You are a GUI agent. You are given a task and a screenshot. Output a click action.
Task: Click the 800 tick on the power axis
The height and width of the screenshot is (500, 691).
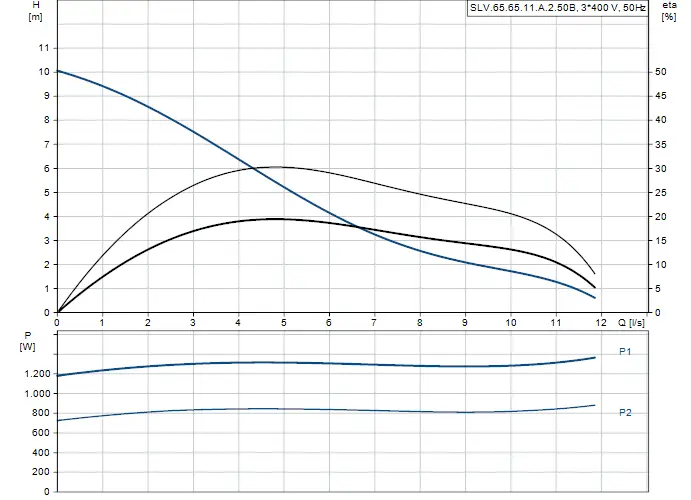pyautogui.click(x=42, y=413)
